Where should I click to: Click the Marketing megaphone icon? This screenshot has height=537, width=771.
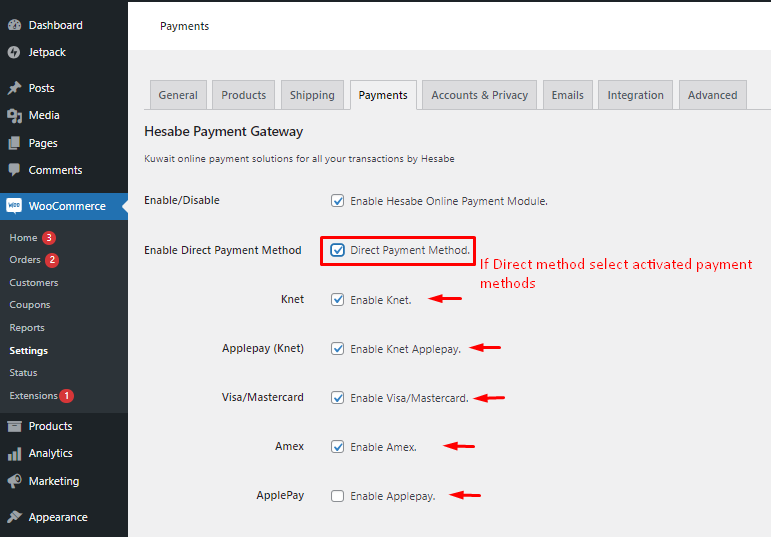(14, 481)
